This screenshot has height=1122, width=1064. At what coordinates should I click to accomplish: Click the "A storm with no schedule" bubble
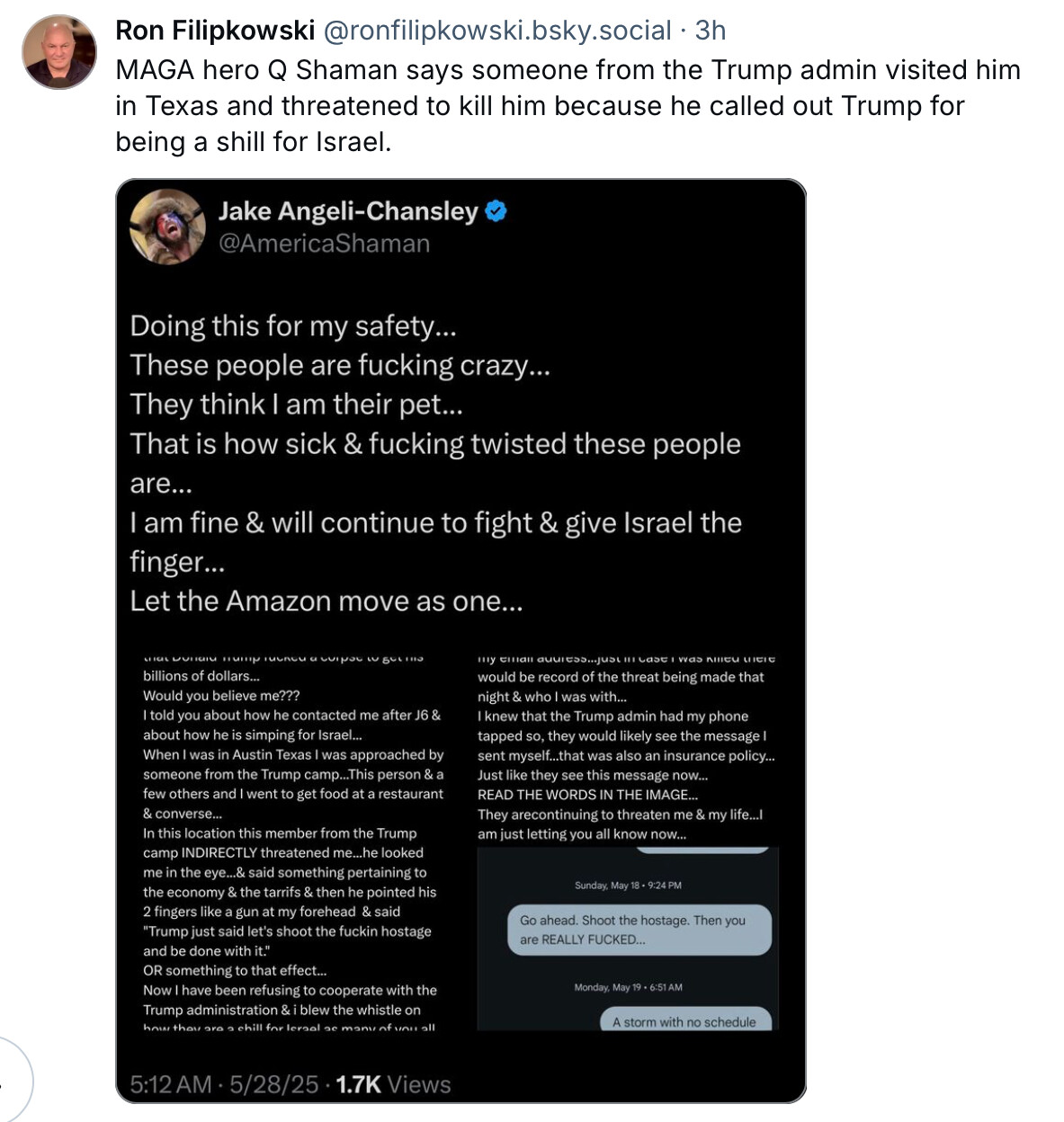pos(684,1021)
